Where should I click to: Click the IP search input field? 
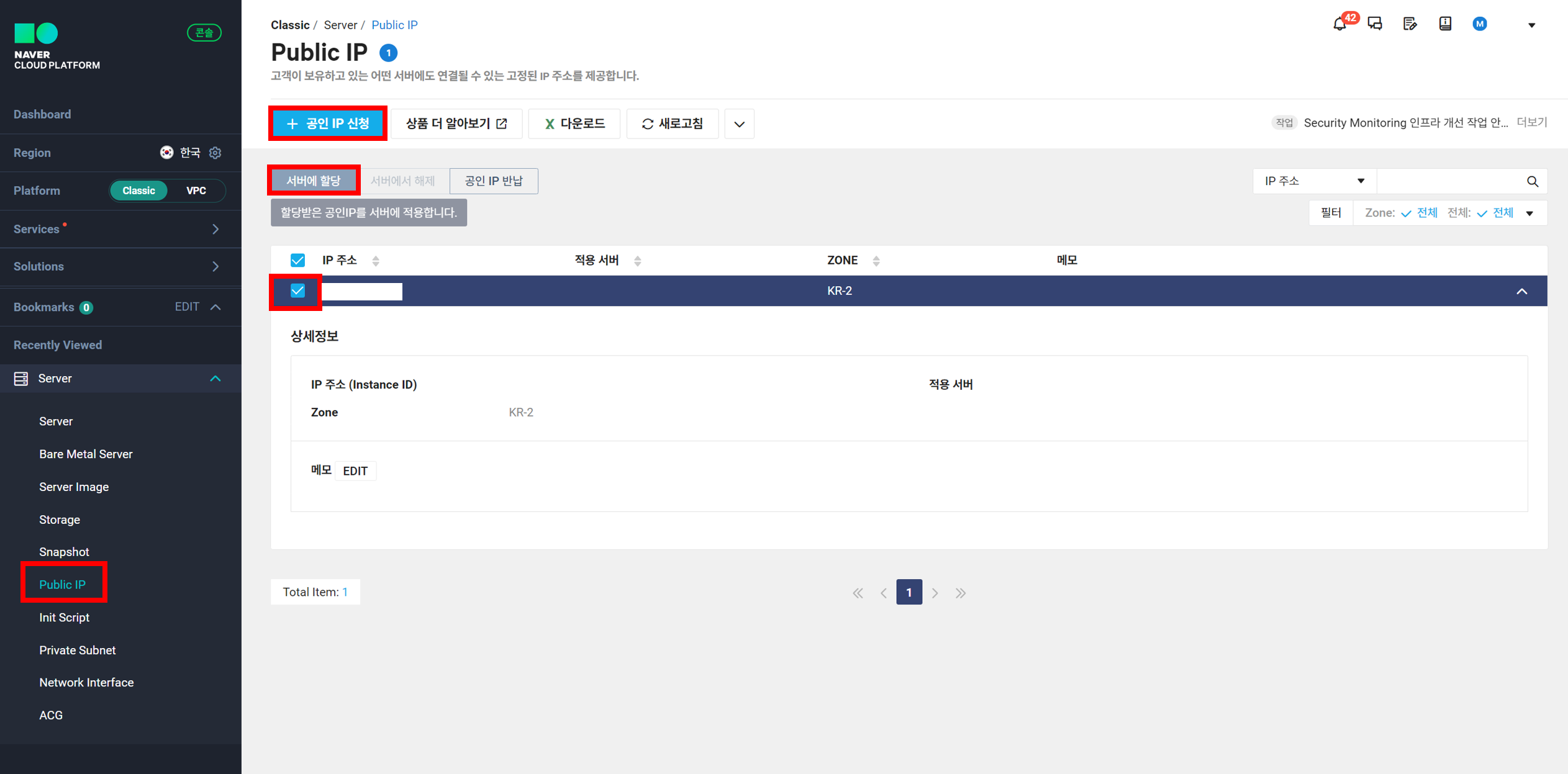click(x=1450, y=181)
